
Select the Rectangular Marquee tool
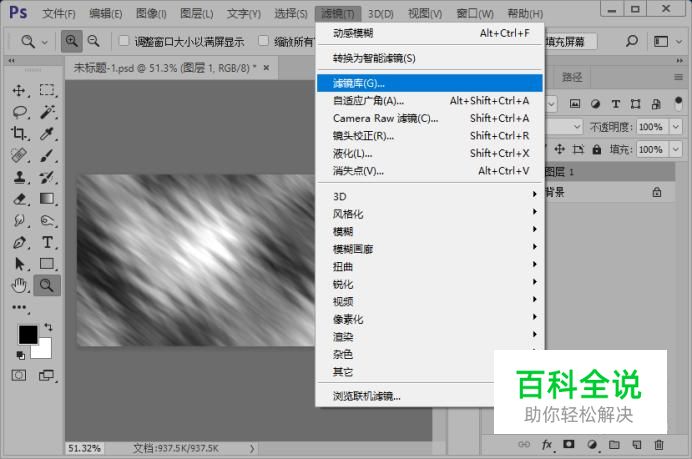(x=47, y=90)
